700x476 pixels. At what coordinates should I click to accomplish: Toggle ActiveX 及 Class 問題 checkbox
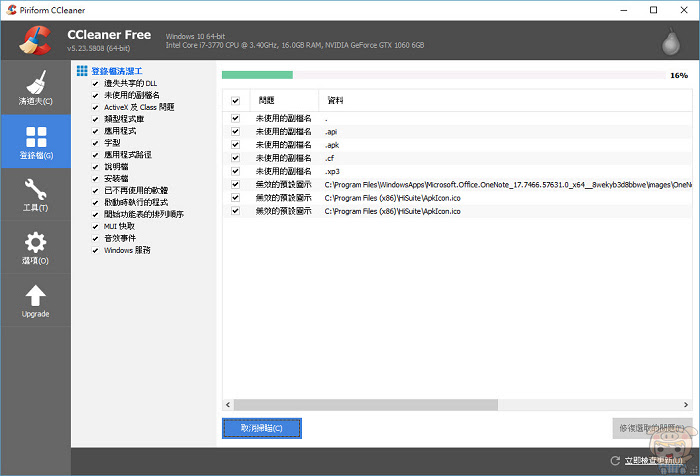coord(95,108)
